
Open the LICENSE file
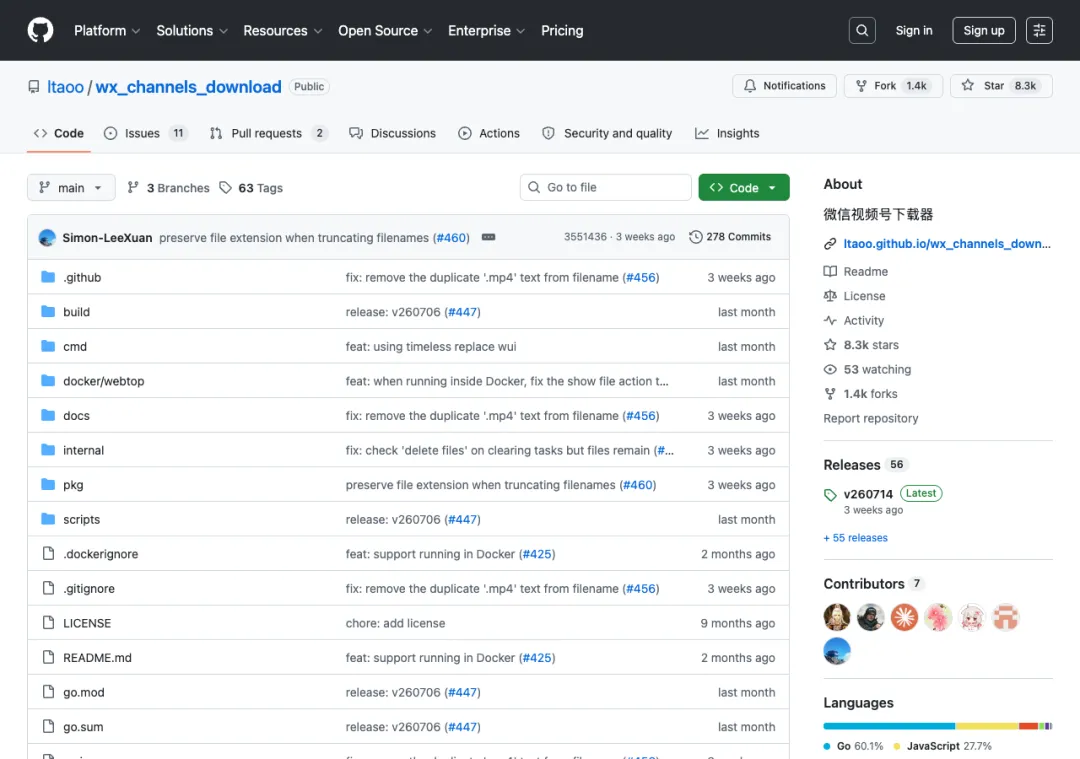click(x=87, y=623)
